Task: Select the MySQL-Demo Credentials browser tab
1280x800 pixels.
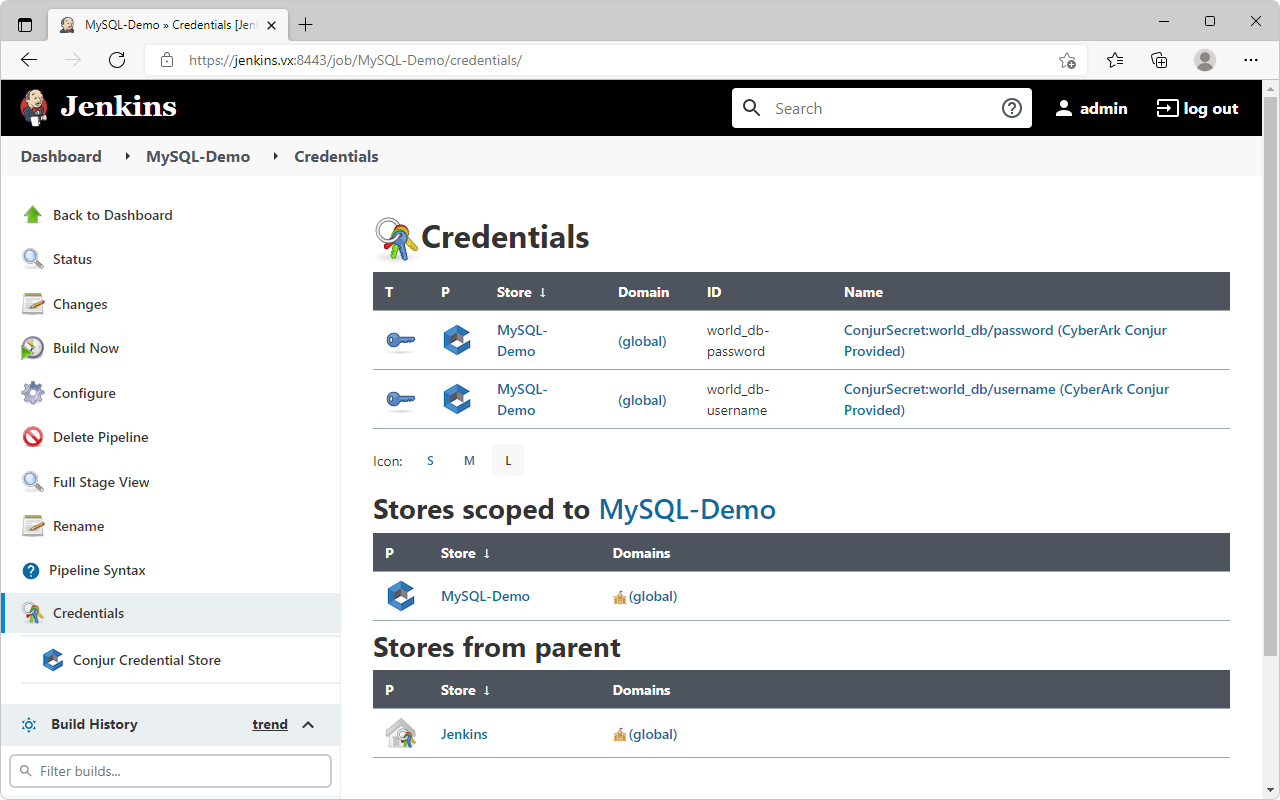Action: point(166,24)
